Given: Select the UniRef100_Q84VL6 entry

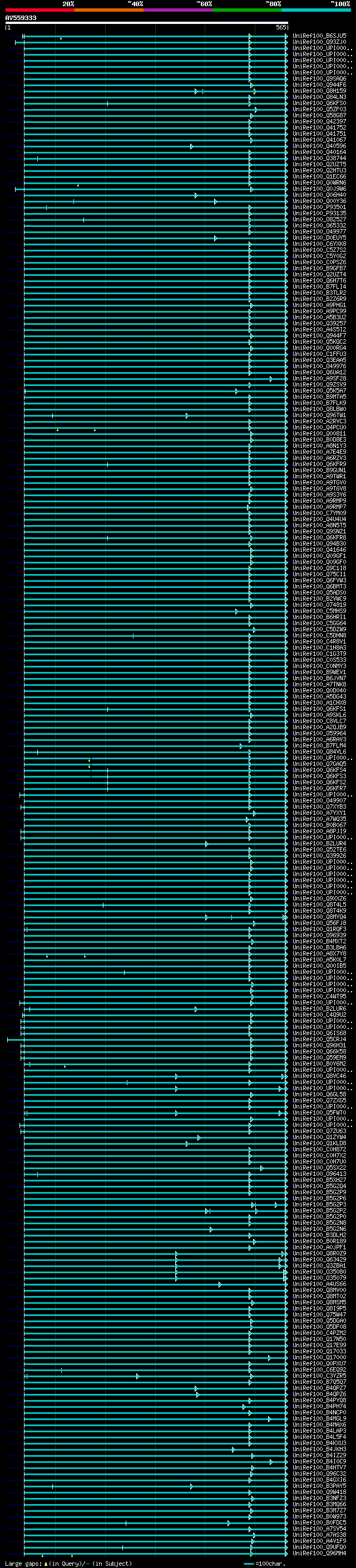Looking at the screenshot, I should click(x=319, y=751).
